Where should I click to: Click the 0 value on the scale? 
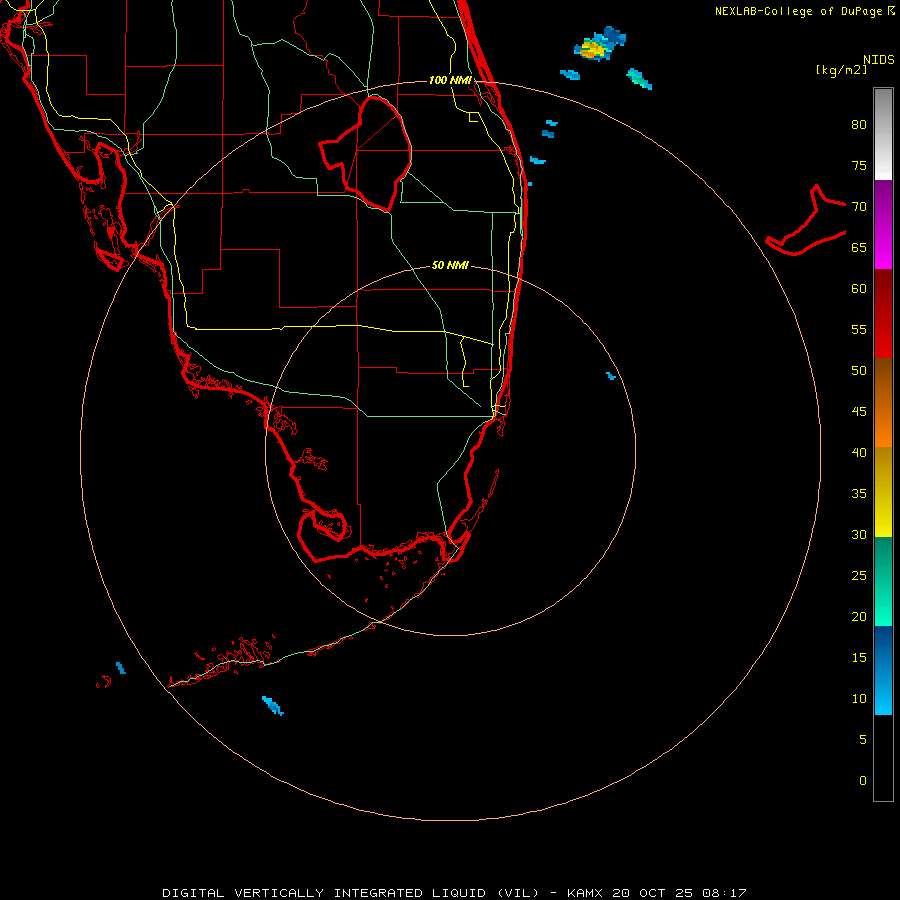(x=863, y=781)
